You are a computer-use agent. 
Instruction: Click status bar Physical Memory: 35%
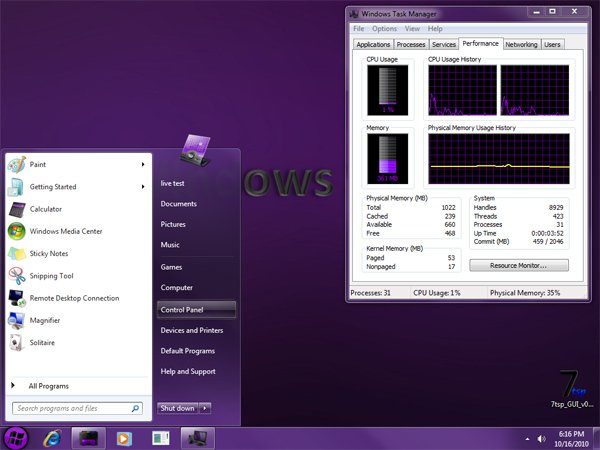pyautogui.click(x=525, y=293)
